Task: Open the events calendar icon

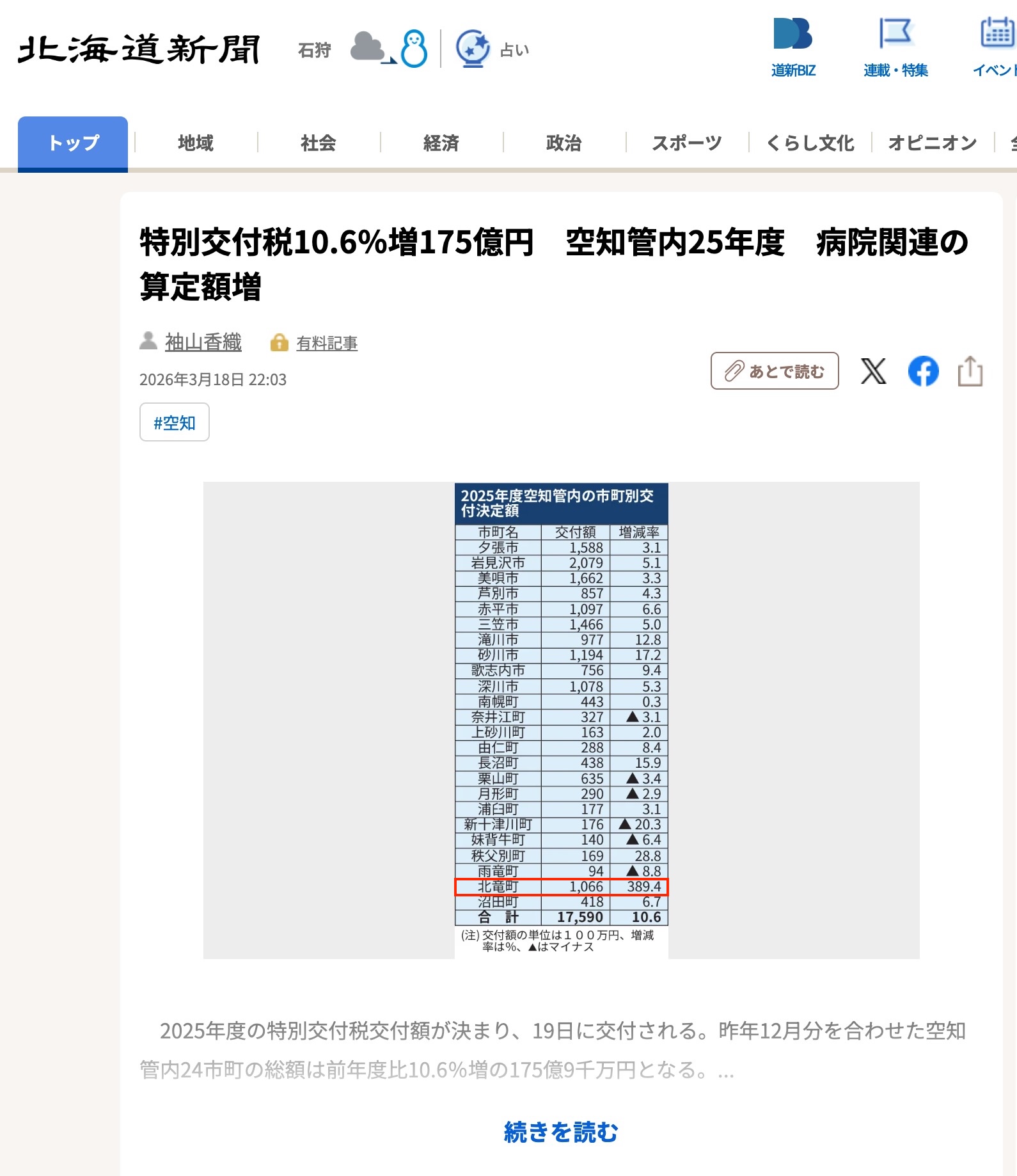Action: coord(997,33)
